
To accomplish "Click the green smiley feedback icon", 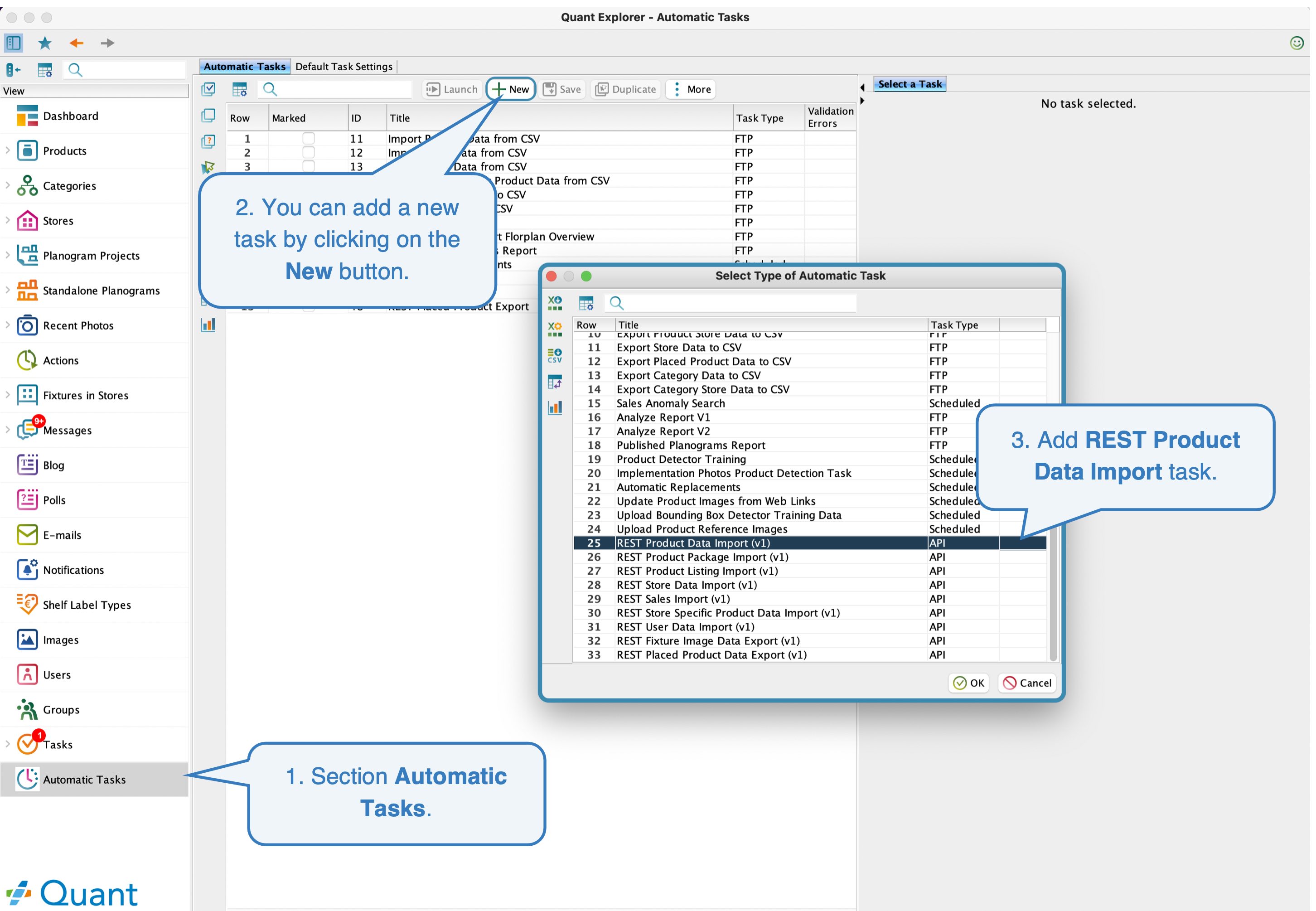I will click(1297, 43).
